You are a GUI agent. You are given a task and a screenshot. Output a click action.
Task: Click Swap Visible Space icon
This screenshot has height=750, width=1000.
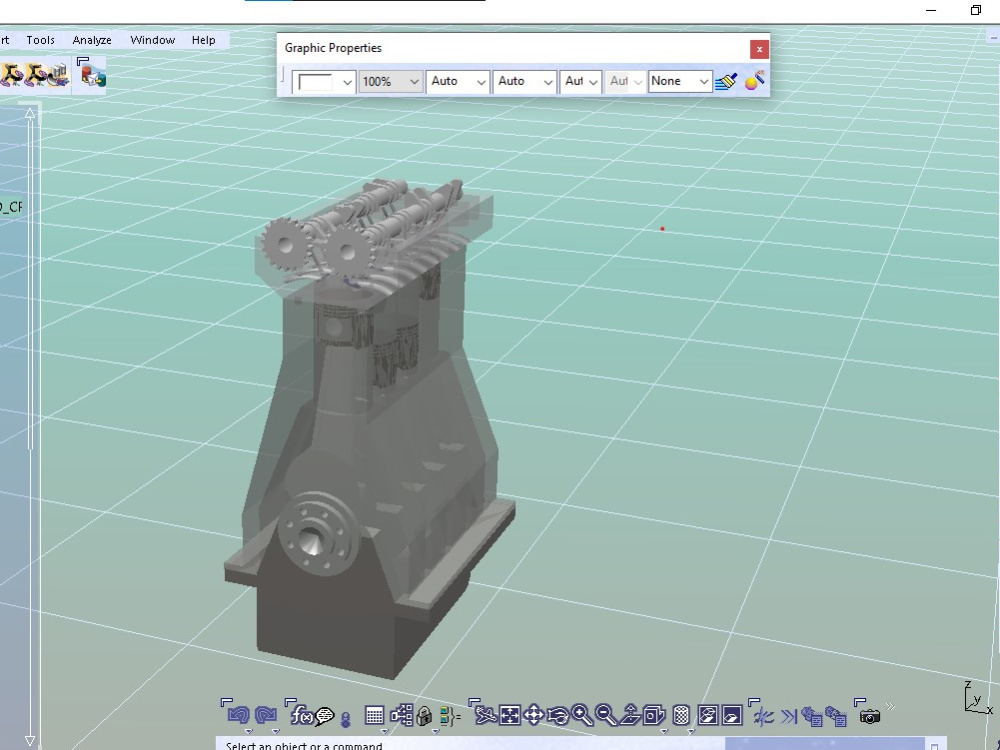click(x=732, y=716)
